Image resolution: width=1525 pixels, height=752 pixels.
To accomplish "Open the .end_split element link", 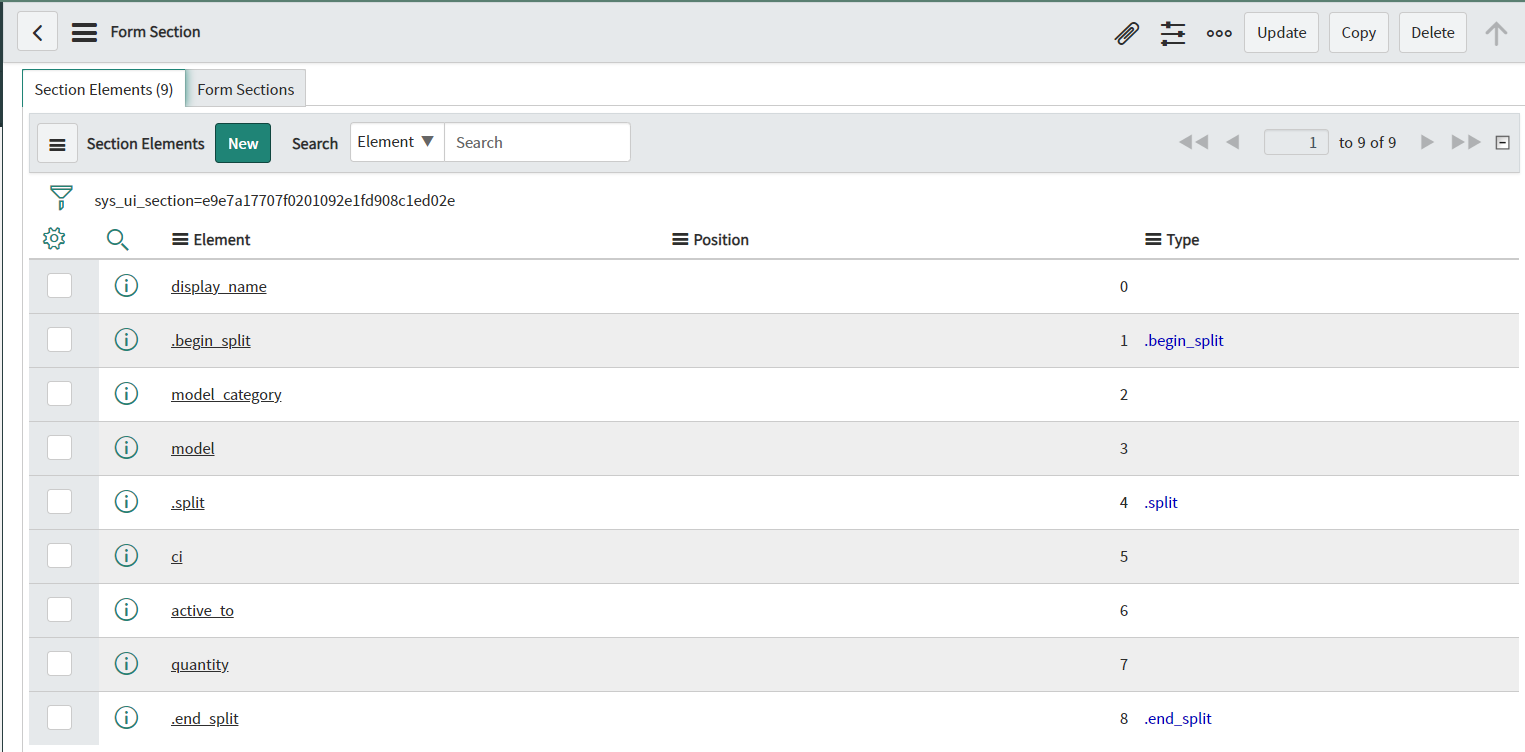I will [x=205, y=719].
